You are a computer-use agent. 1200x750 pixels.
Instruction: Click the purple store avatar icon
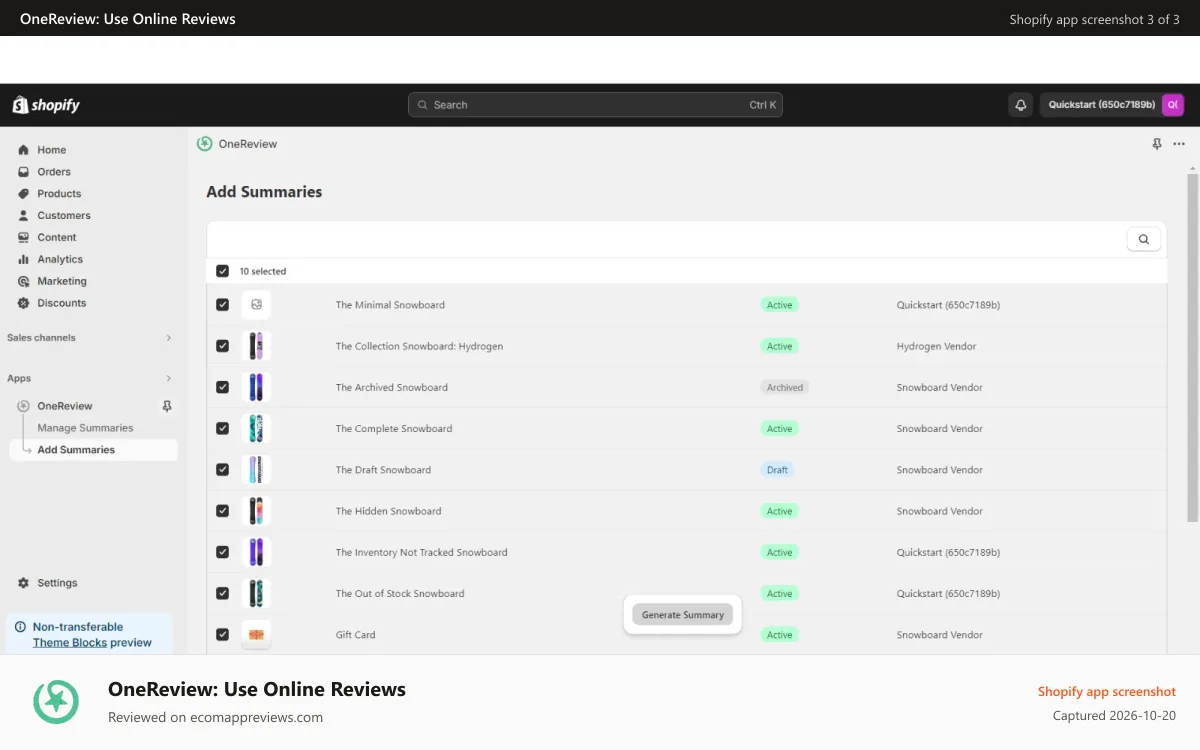tap(1172, 105)
